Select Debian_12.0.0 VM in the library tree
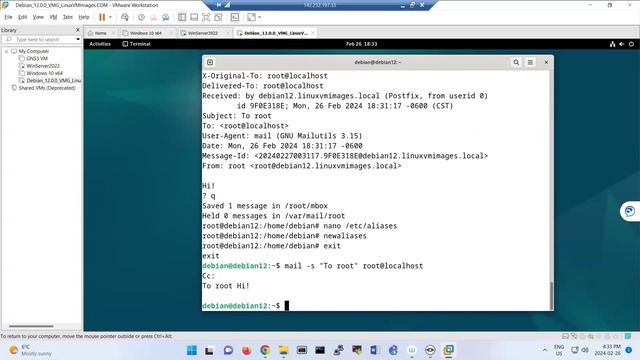 50,80
